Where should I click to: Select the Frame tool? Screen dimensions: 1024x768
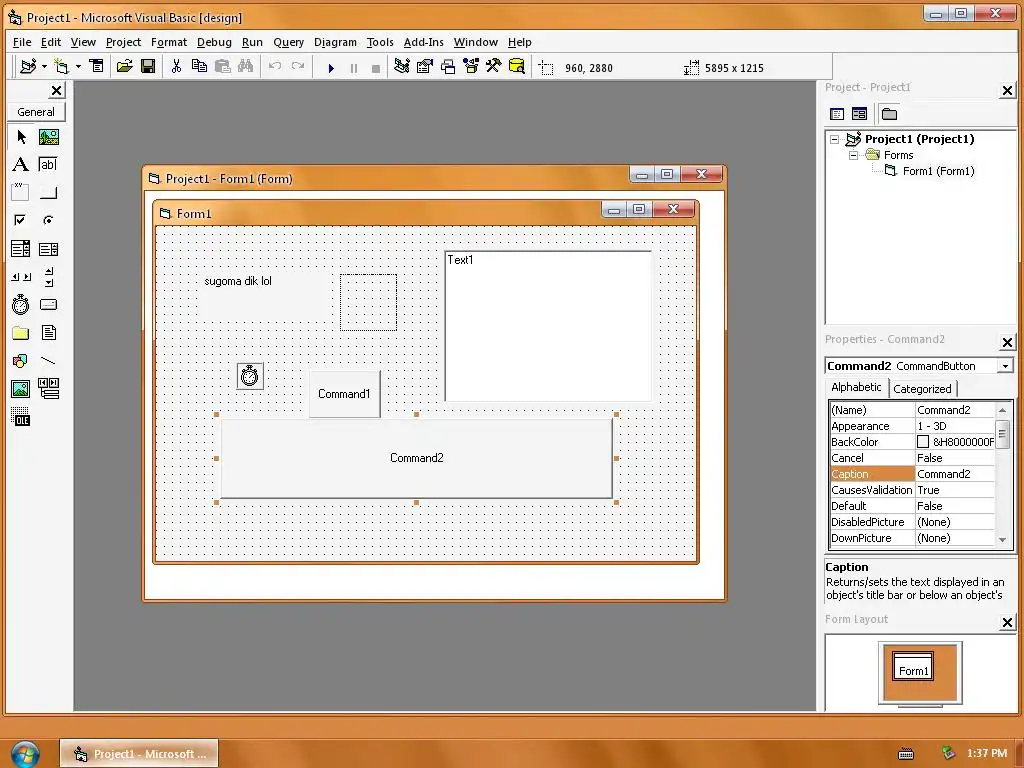(21, 192)
